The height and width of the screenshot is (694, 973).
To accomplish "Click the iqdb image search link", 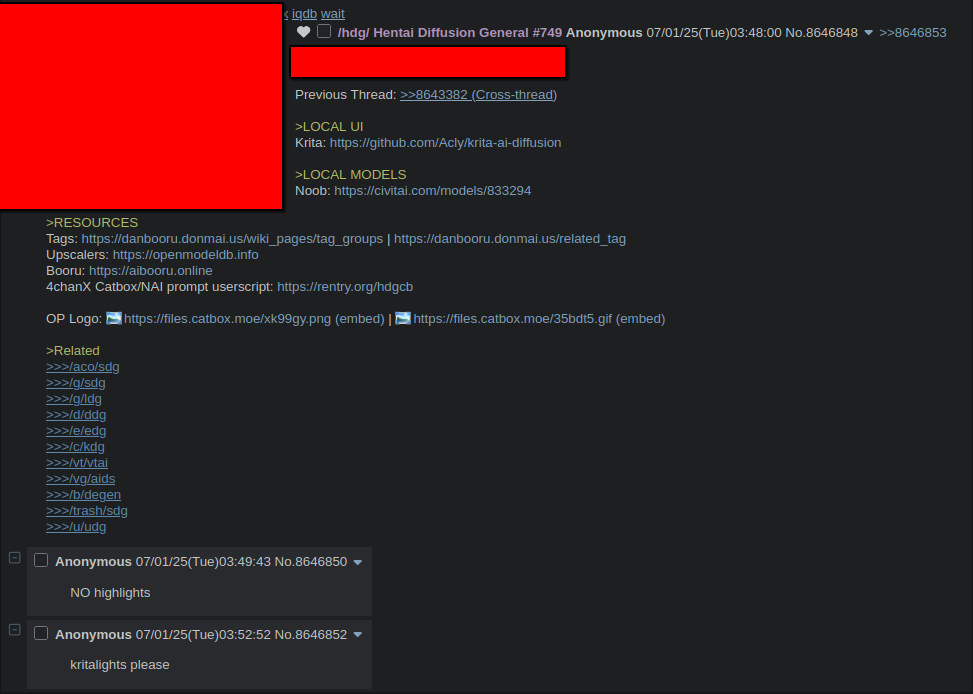I will point(304,14).
